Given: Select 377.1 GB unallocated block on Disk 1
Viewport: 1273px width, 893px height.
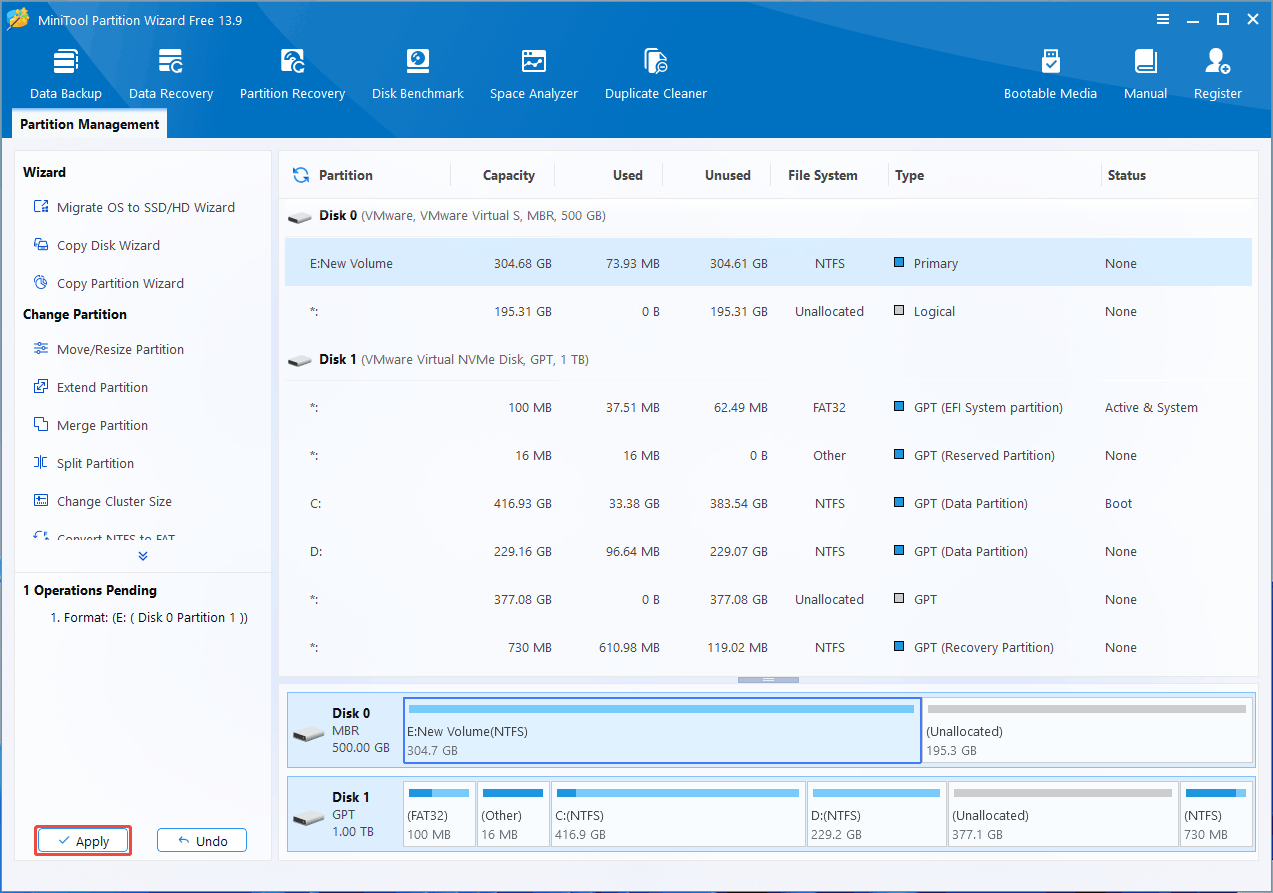Looking at the screenshot, I should pos(1063,814).
